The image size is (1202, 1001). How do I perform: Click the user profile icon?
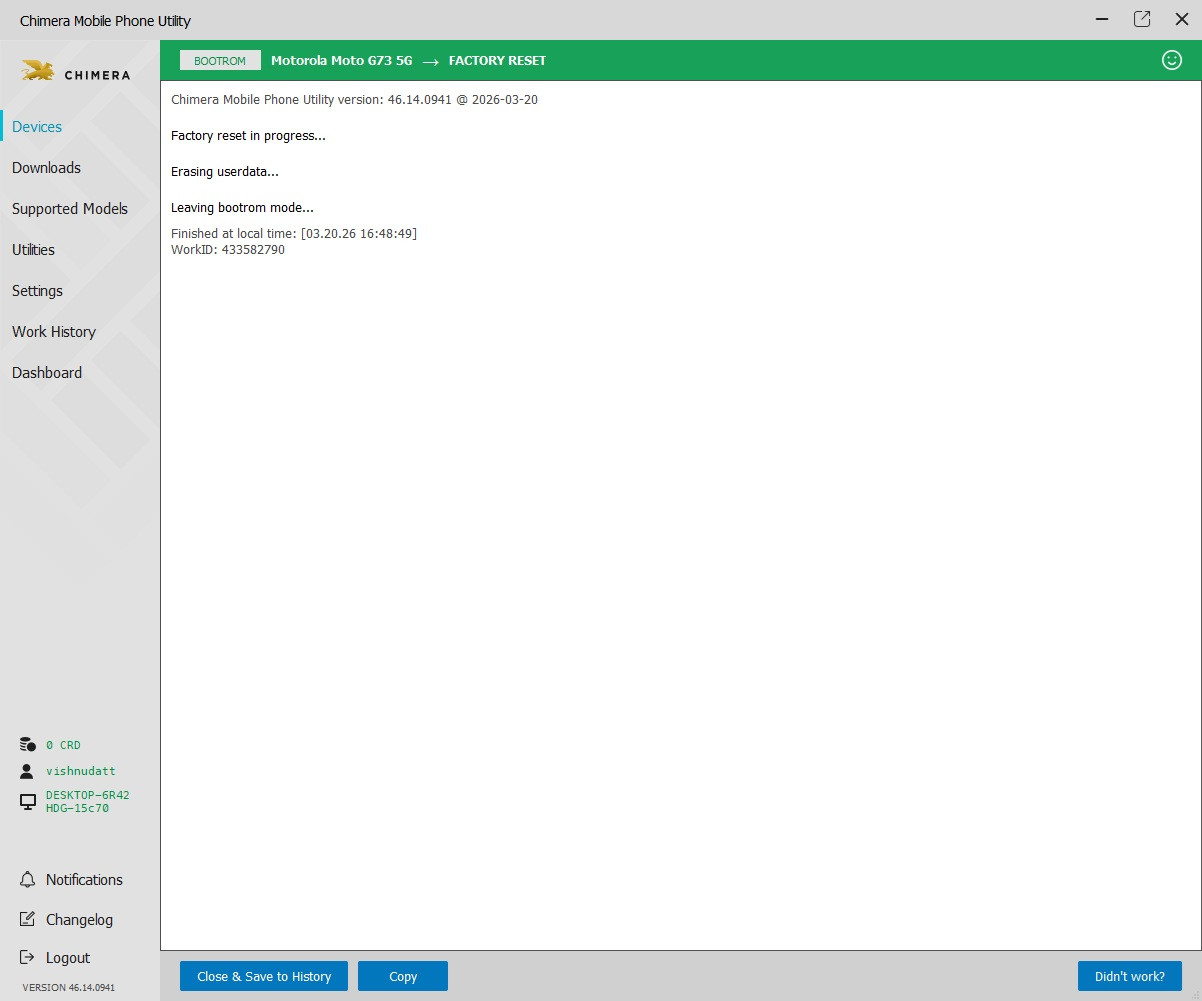28,771
